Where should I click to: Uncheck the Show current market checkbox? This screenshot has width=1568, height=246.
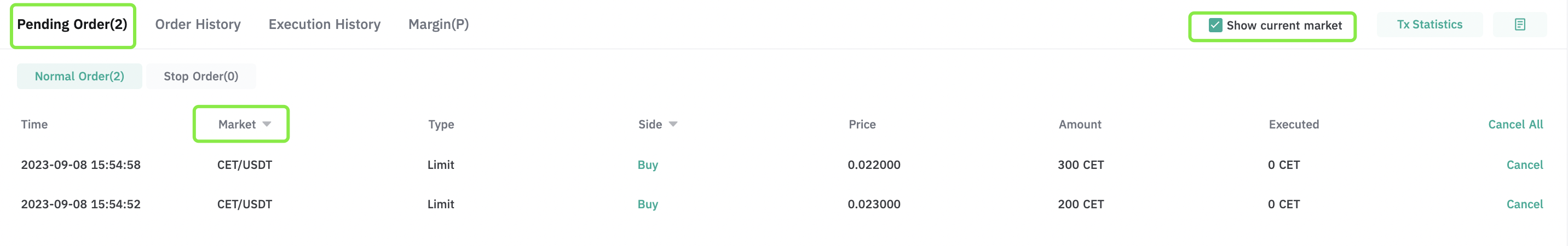pos(1215,25)
